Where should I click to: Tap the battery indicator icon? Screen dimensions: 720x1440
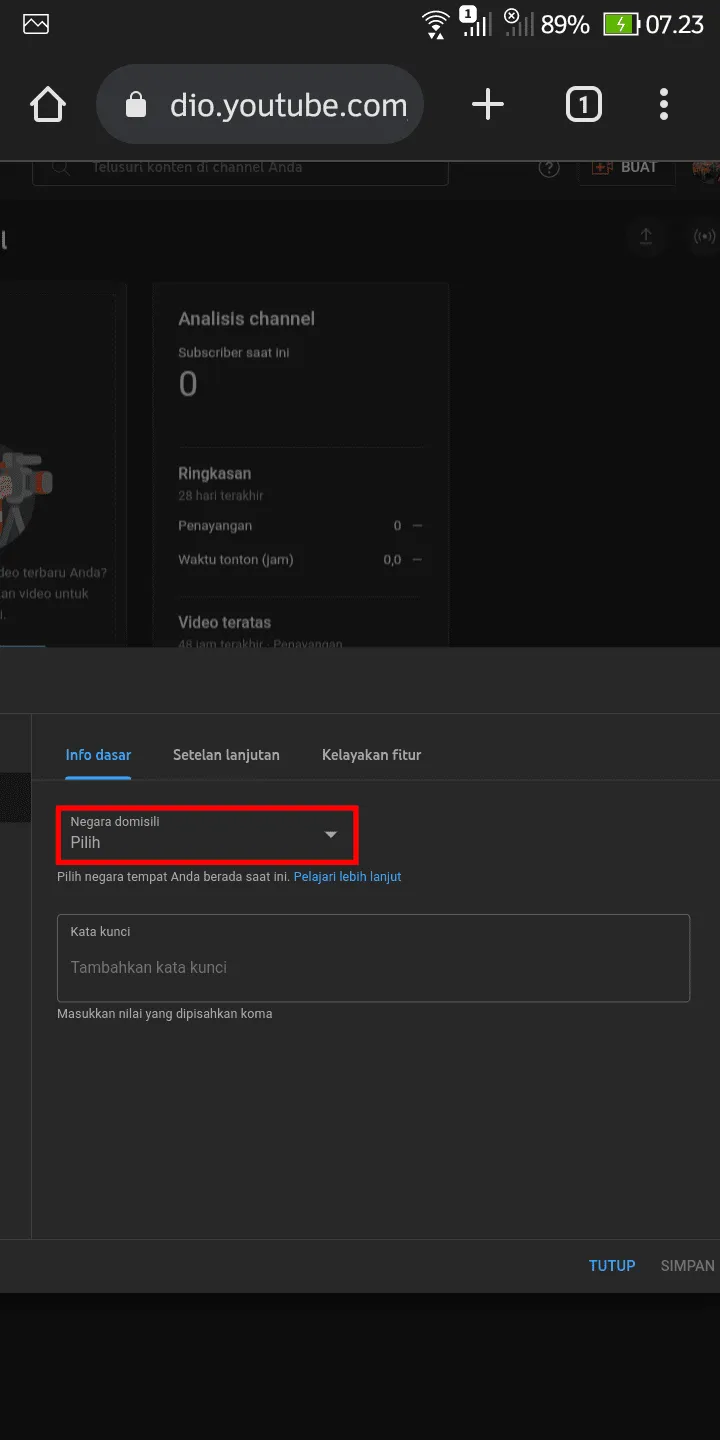coord(621,24)
